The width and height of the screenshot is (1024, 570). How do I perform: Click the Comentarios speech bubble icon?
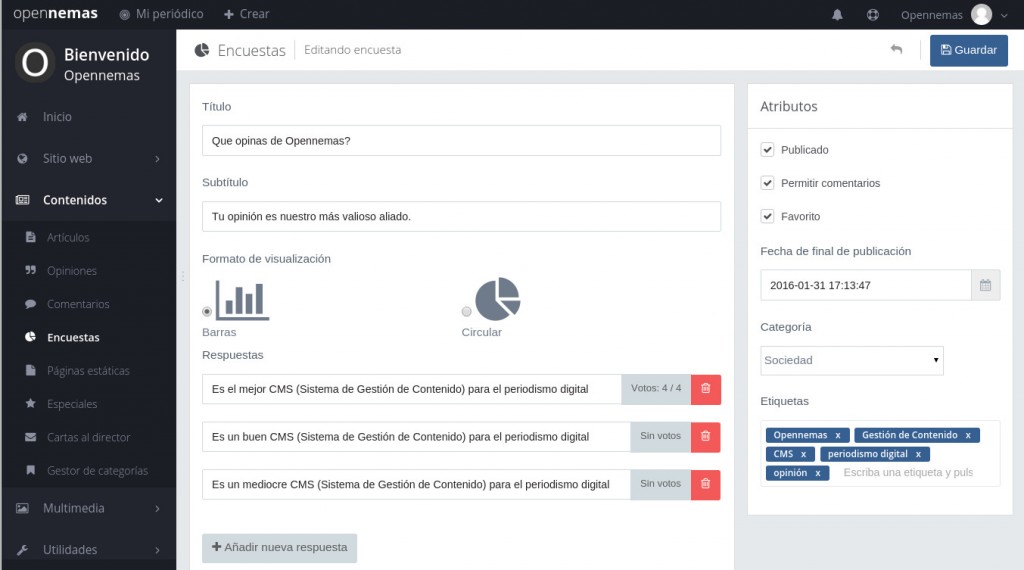point(31,304)
